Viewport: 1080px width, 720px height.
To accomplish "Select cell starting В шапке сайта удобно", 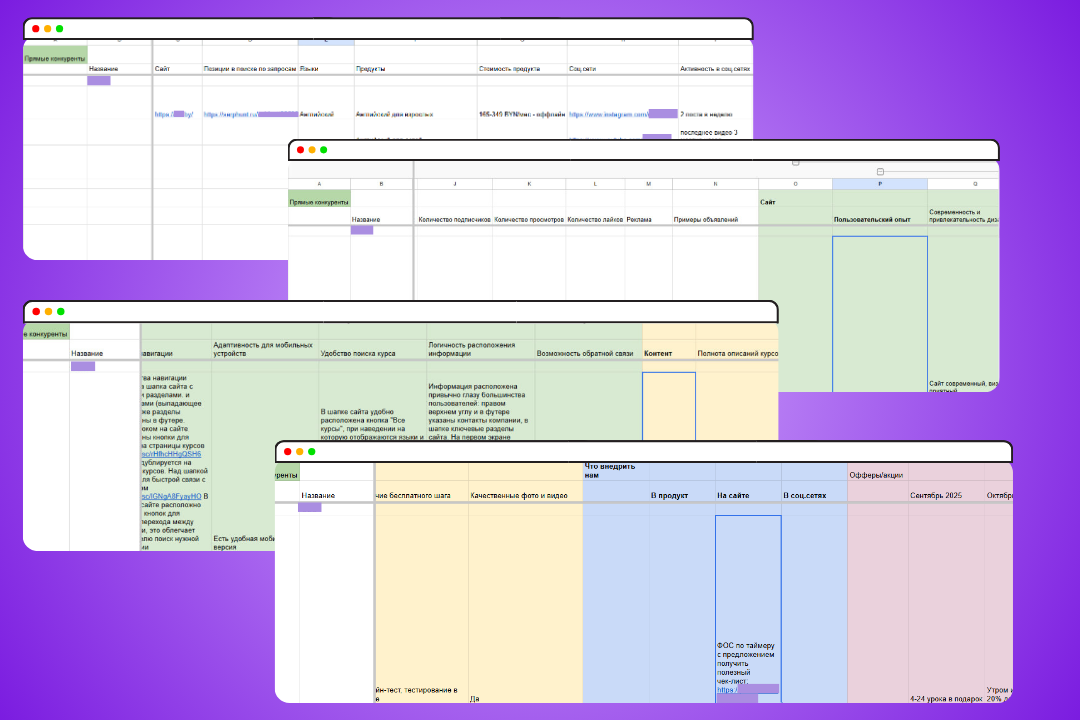I will click(372, 424).
